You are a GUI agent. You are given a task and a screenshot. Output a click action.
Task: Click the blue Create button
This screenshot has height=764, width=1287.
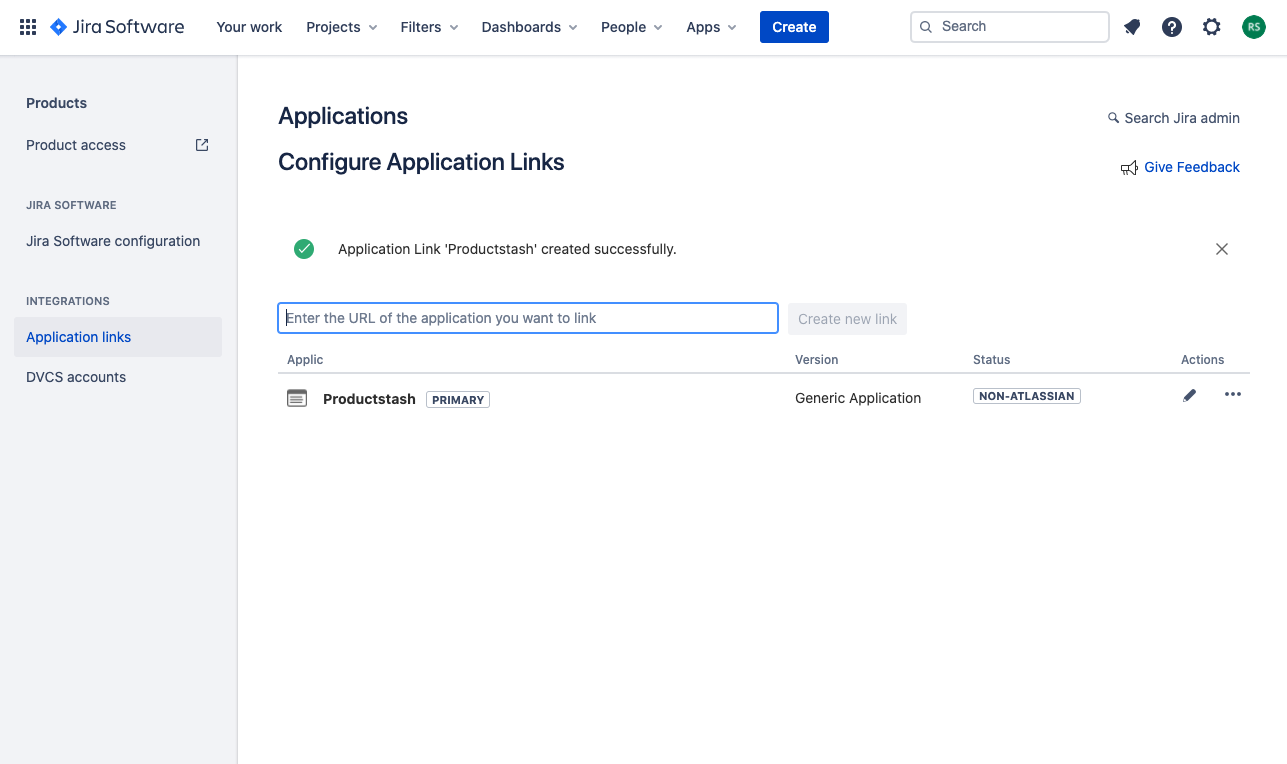pos(794,27)
